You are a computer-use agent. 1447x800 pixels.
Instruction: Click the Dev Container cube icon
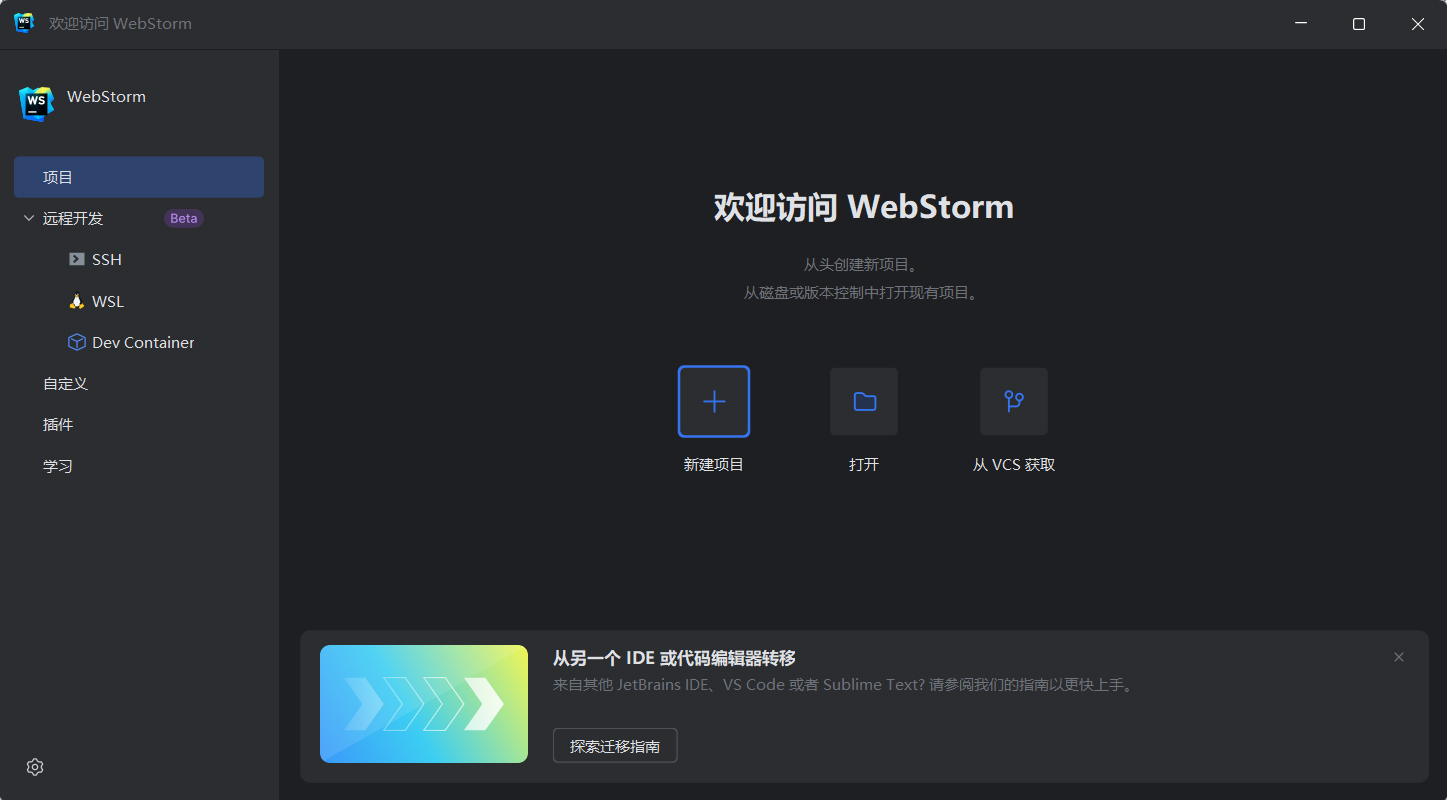coord(77,341)
